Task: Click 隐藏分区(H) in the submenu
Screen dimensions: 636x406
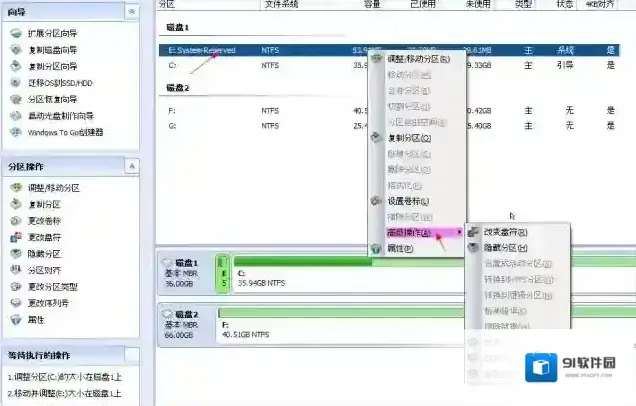Action: click(506, 247)
